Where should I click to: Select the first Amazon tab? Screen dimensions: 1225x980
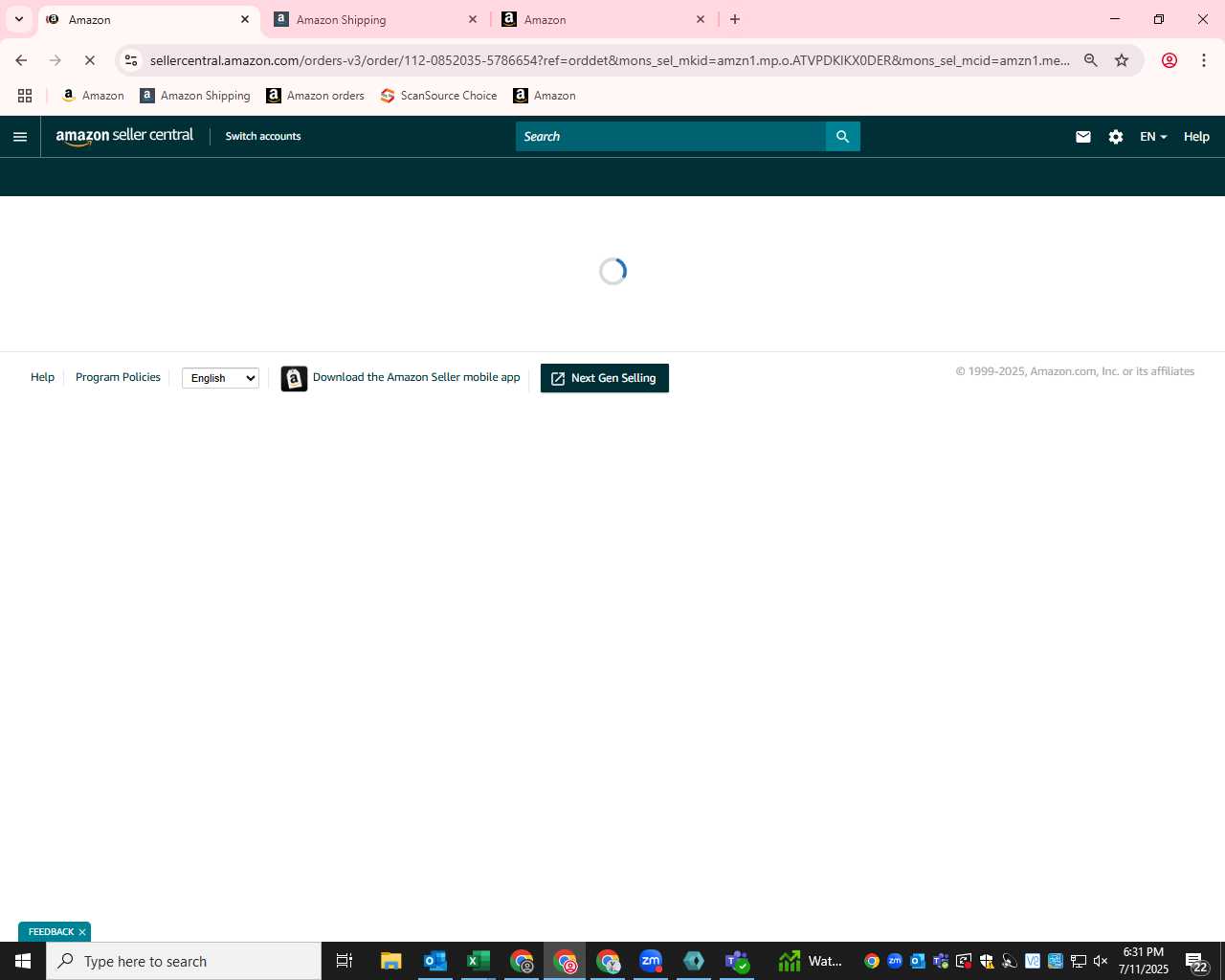pyautogui.click(x=148, y=19)
